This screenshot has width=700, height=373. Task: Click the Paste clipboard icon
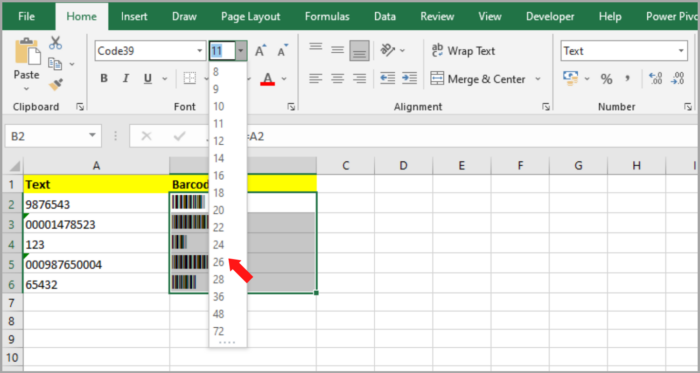coord(27,51)
